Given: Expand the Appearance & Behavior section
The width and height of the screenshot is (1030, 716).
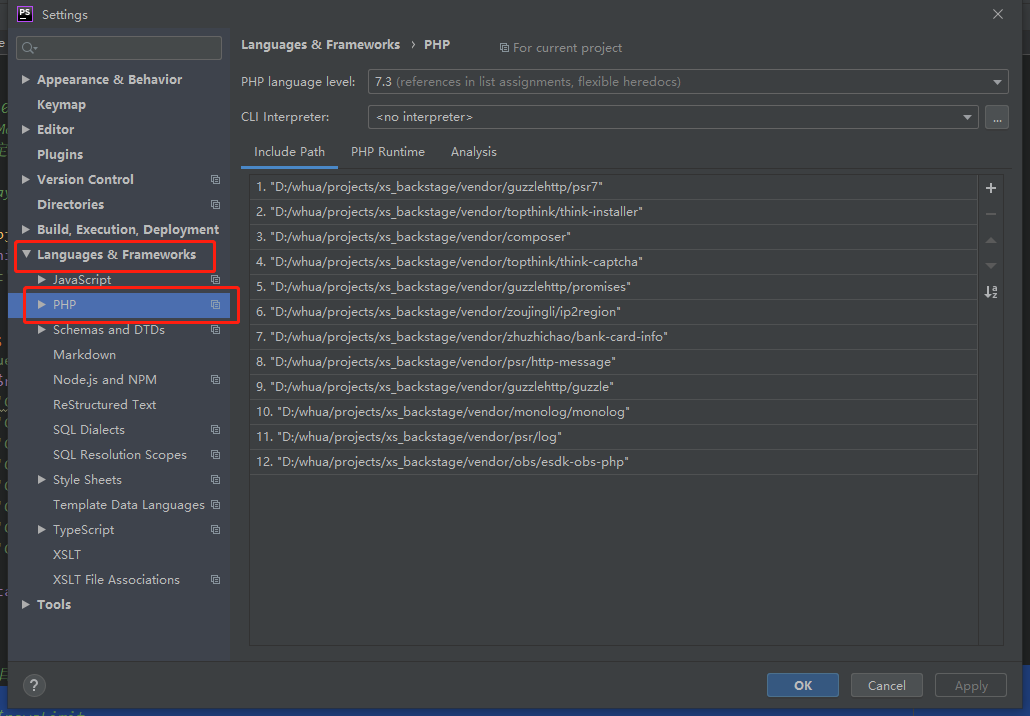Looking at the screenshot, I should pos(25,79).
